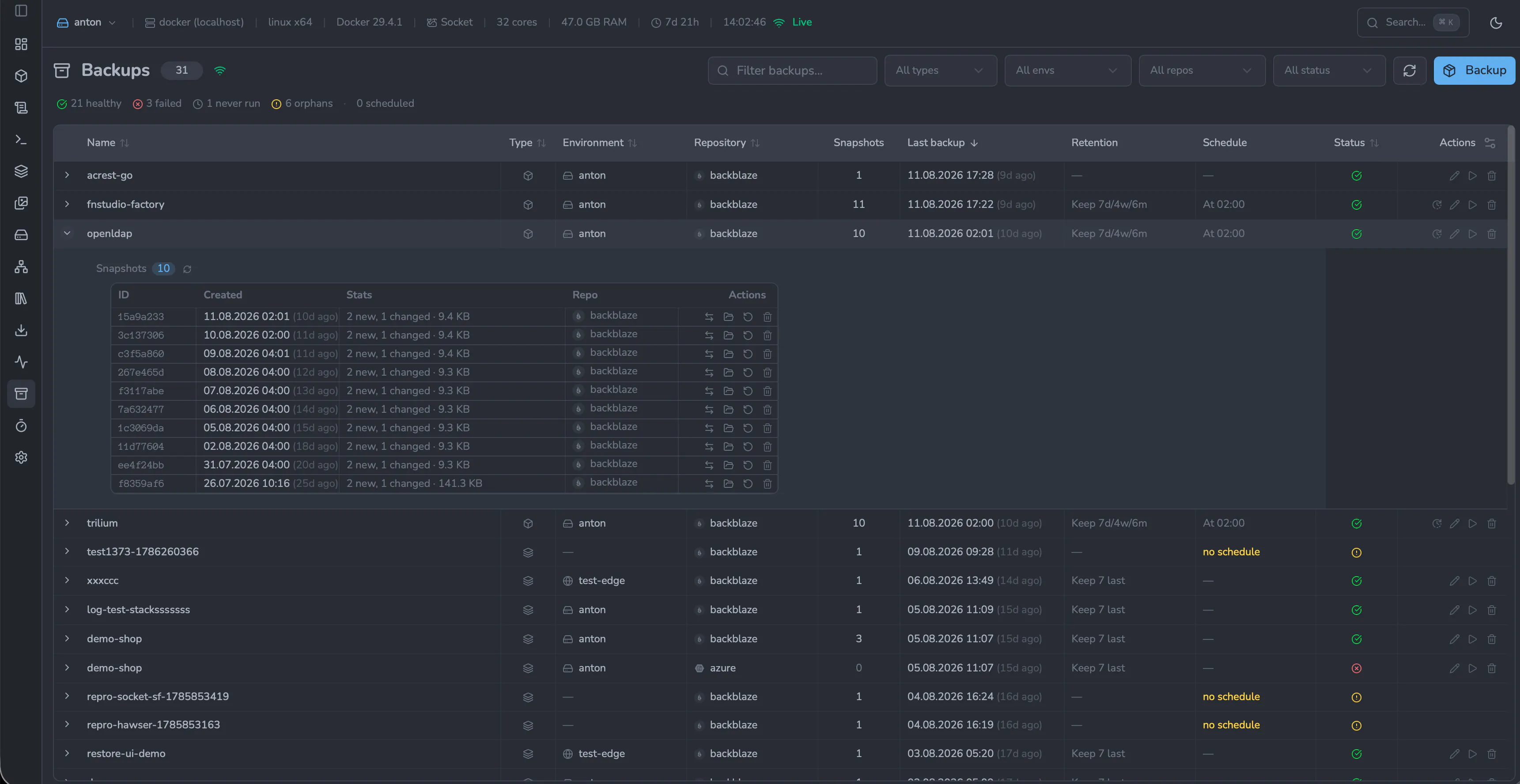This screenshot has height=784, width=1520.
Task: Sort by the Repository column
Action: tap(726, 143)
